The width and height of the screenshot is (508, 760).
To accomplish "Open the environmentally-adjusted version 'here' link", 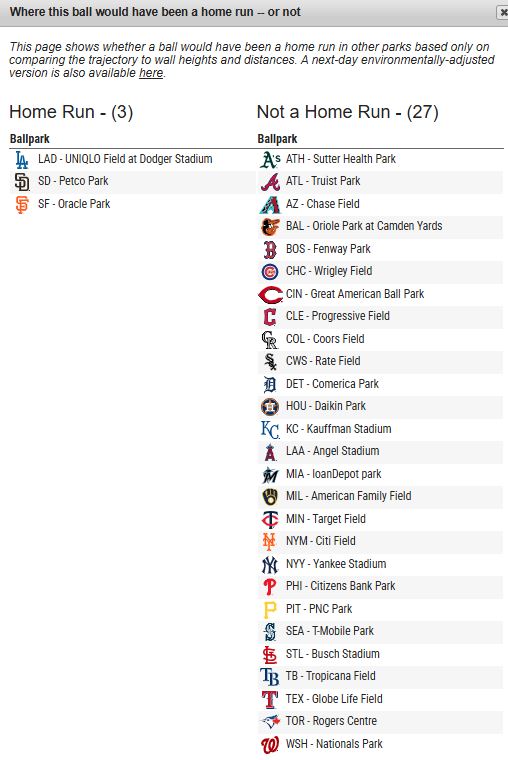I will pos(151,73).
